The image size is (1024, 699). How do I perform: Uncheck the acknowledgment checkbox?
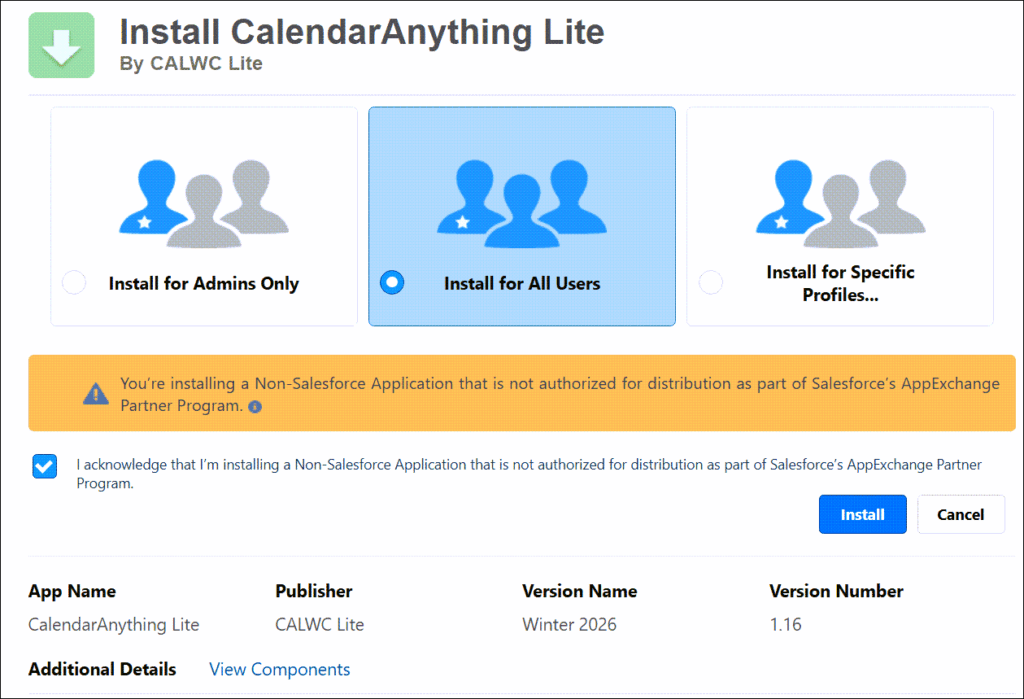45,466
